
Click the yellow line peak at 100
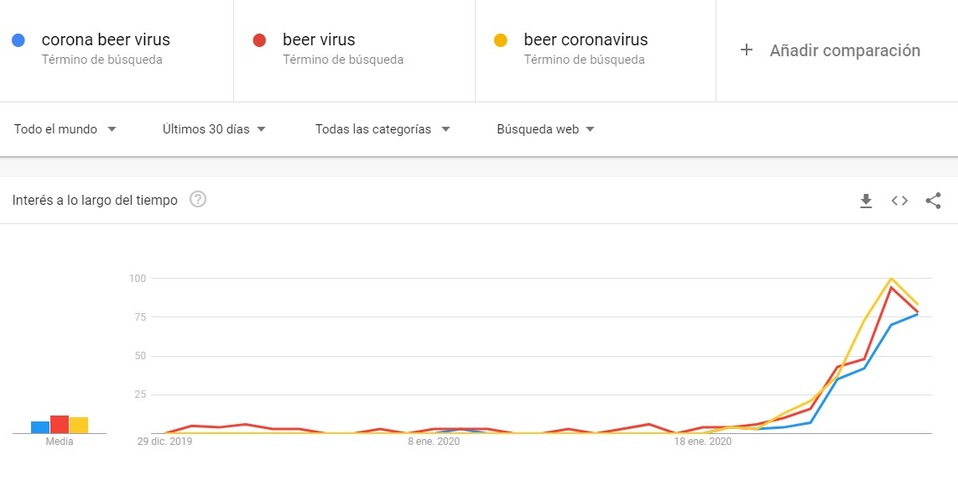[891, 279]
